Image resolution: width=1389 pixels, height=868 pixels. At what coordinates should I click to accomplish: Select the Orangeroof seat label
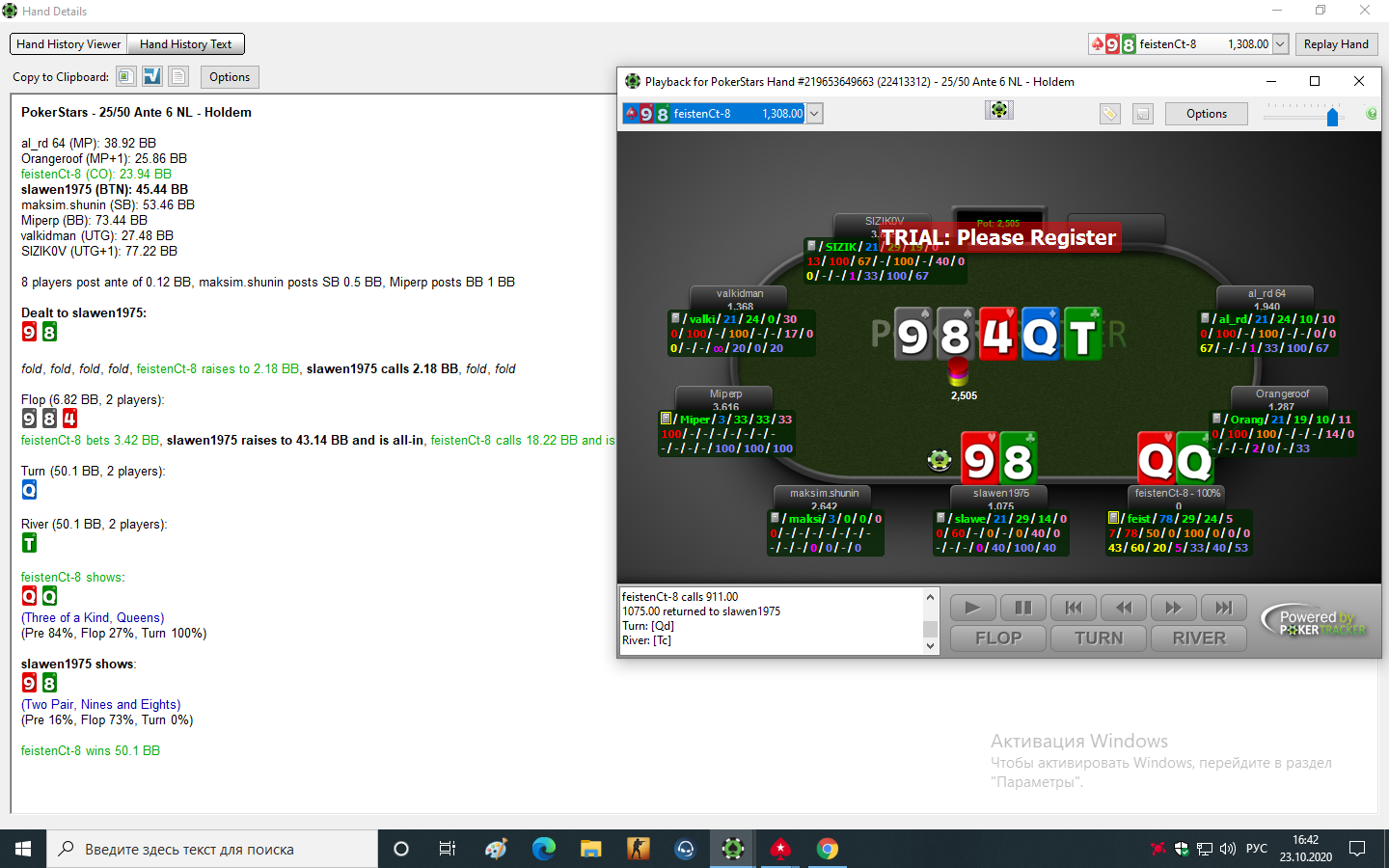[1282, 393]
